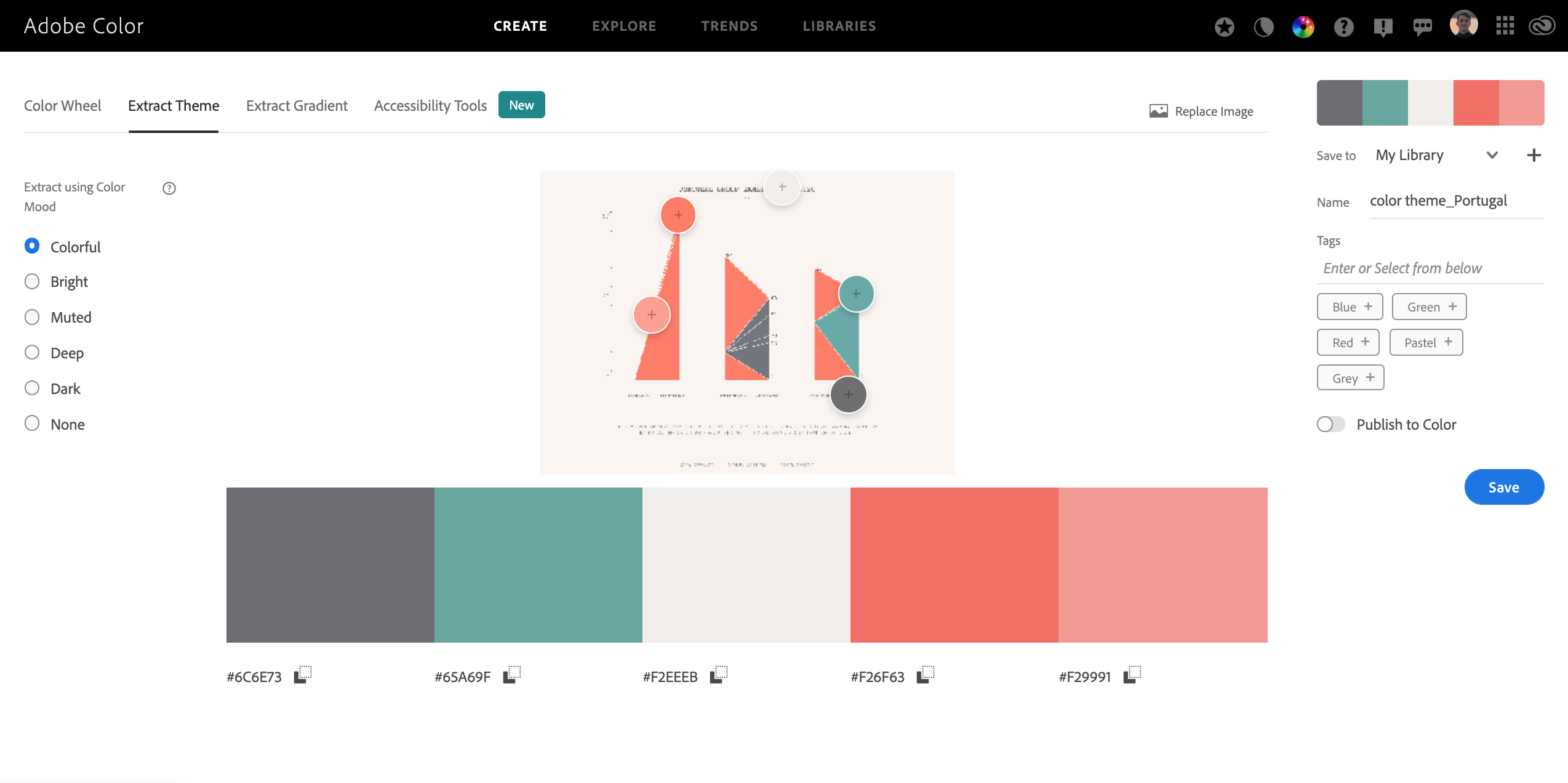Click the teal color swatch in palette

coord(538,564)
